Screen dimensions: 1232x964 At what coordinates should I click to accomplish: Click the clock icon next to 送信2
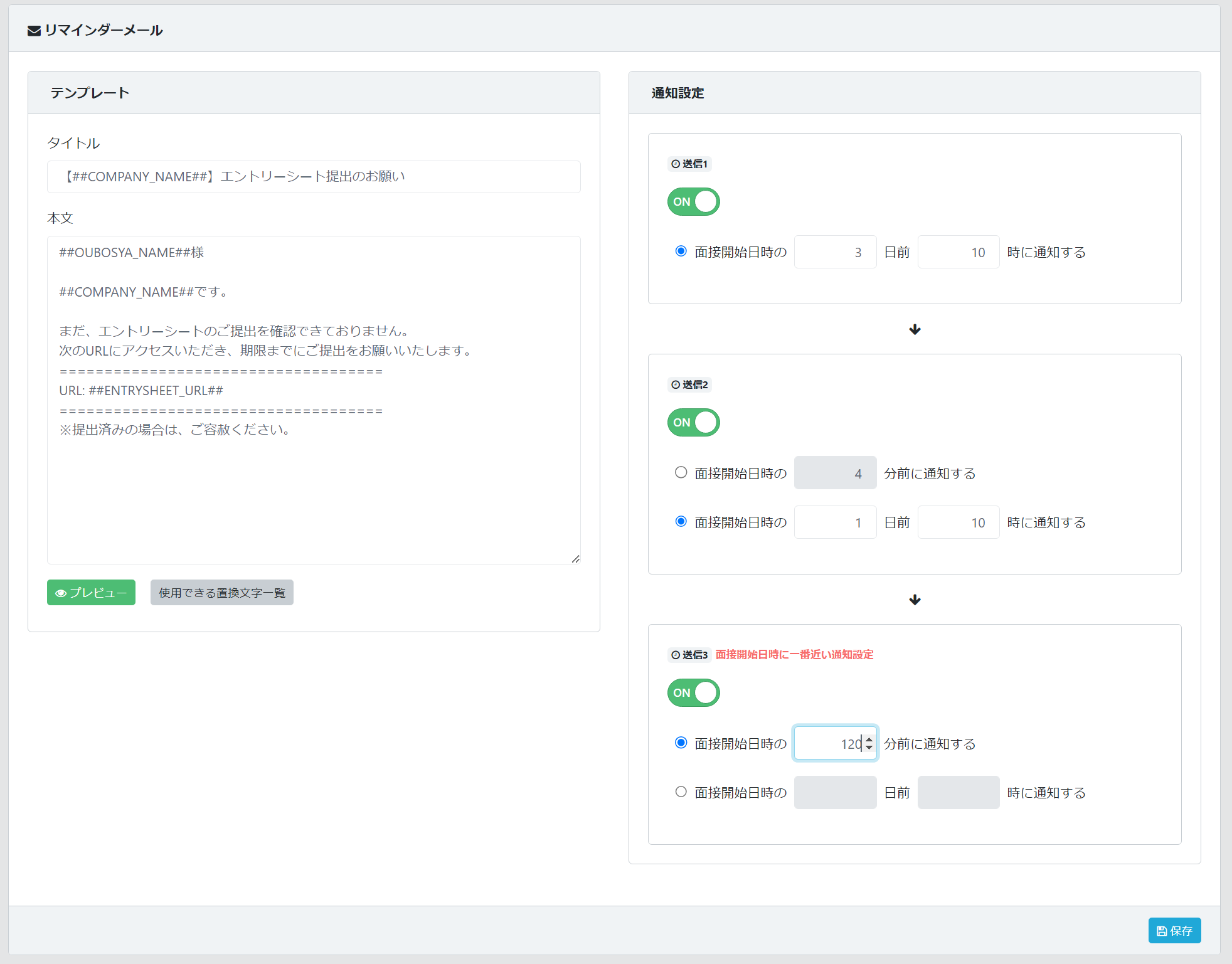676,384
